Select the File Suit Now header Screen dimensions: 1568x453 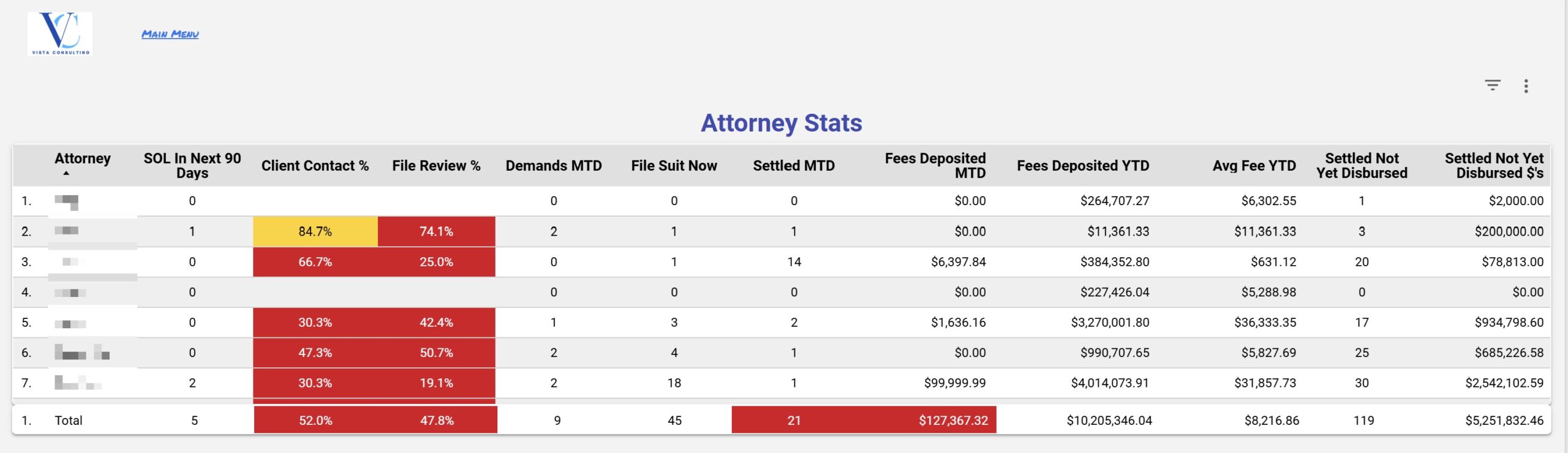point(674,165)
